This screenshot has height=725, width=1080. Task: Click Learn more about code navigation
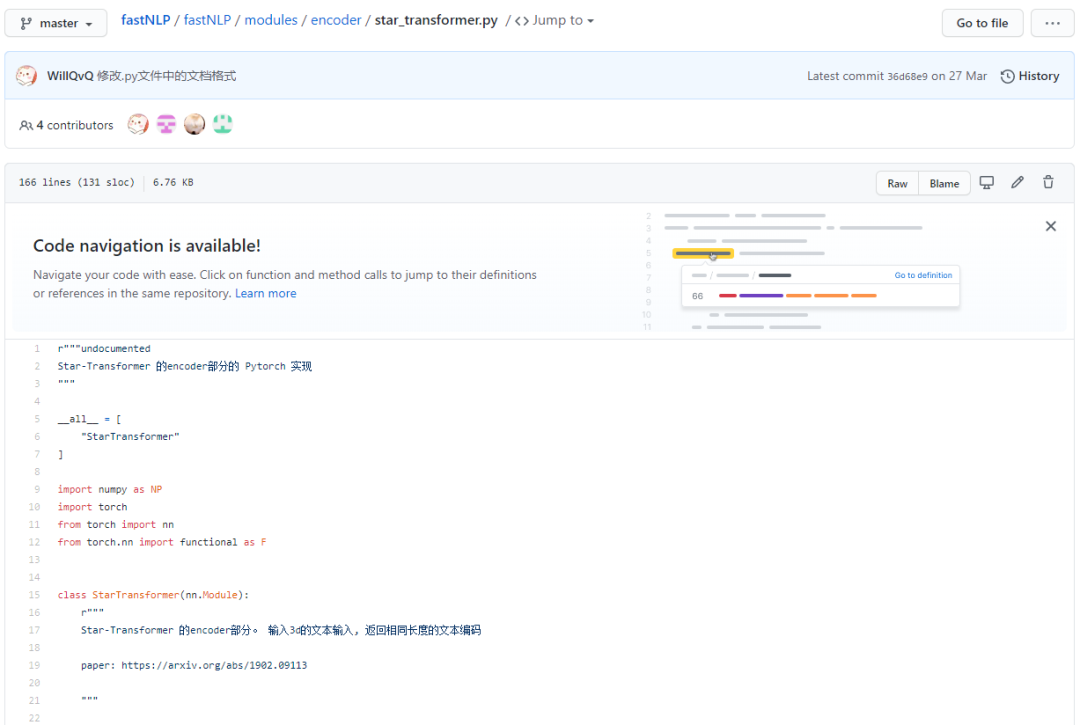click(x=265, y=293)
